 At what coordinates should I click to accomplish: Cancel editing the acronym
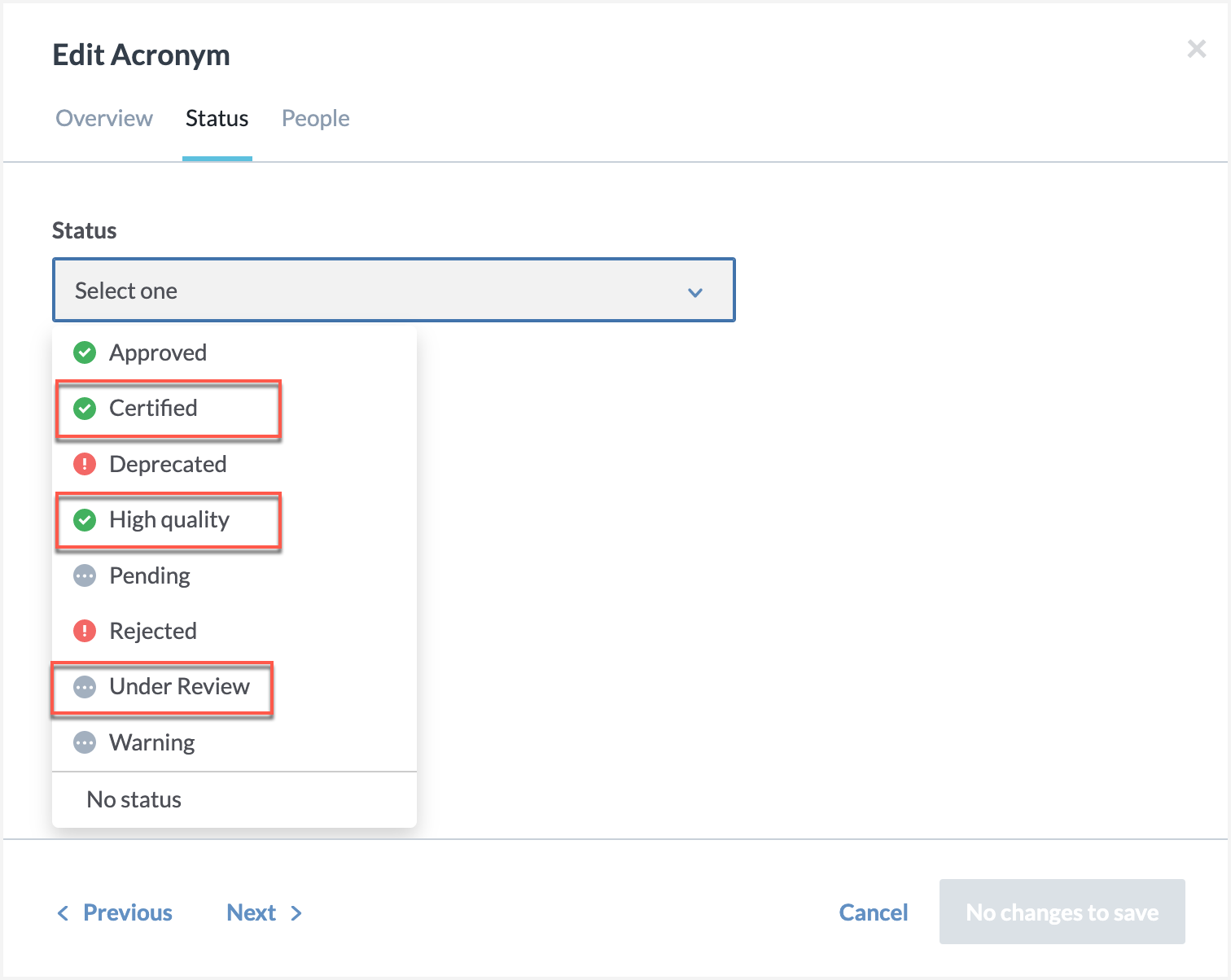[874, 912]
